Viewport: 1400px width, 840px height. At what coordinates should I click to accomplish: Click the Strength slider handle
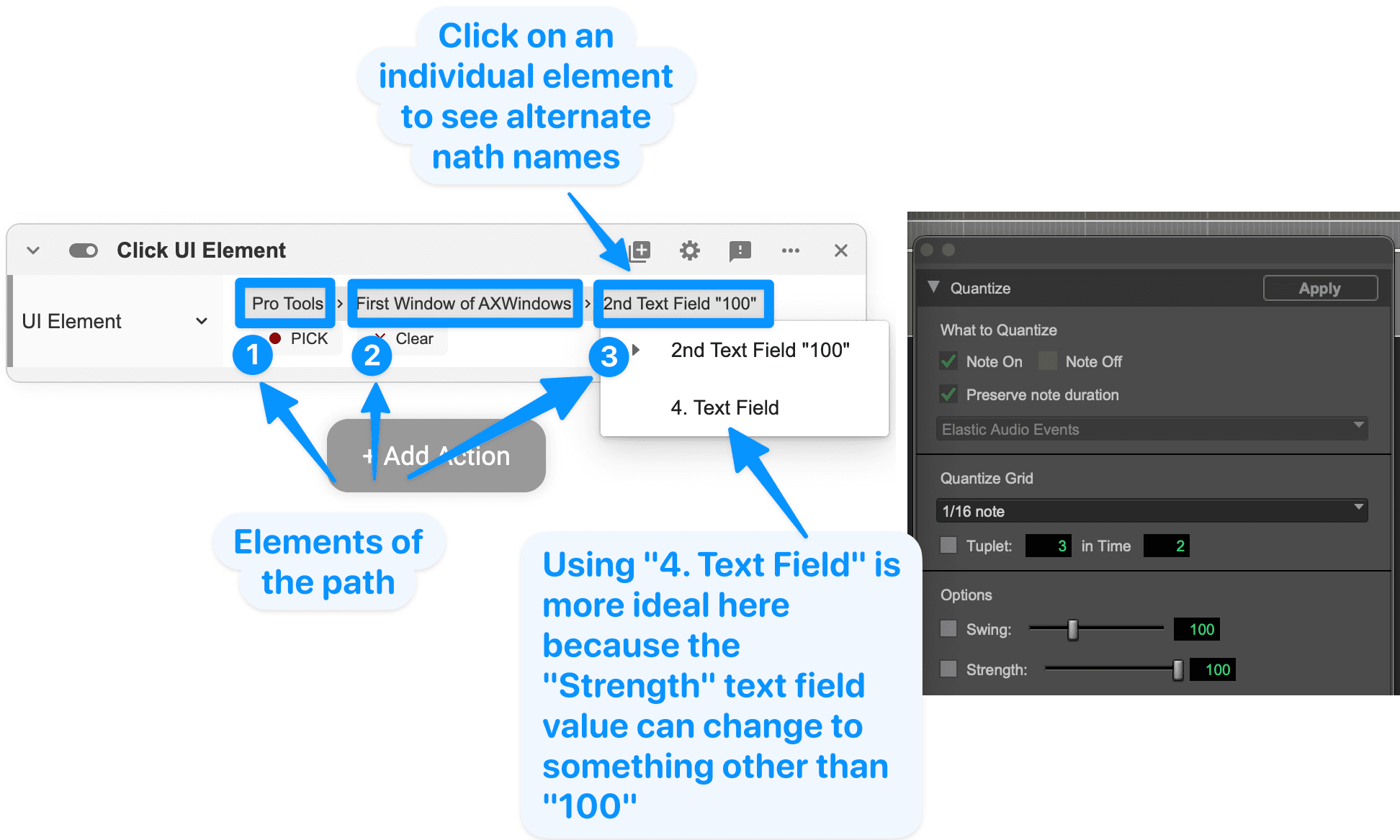pyautogui.click(x=1177, y=669)
